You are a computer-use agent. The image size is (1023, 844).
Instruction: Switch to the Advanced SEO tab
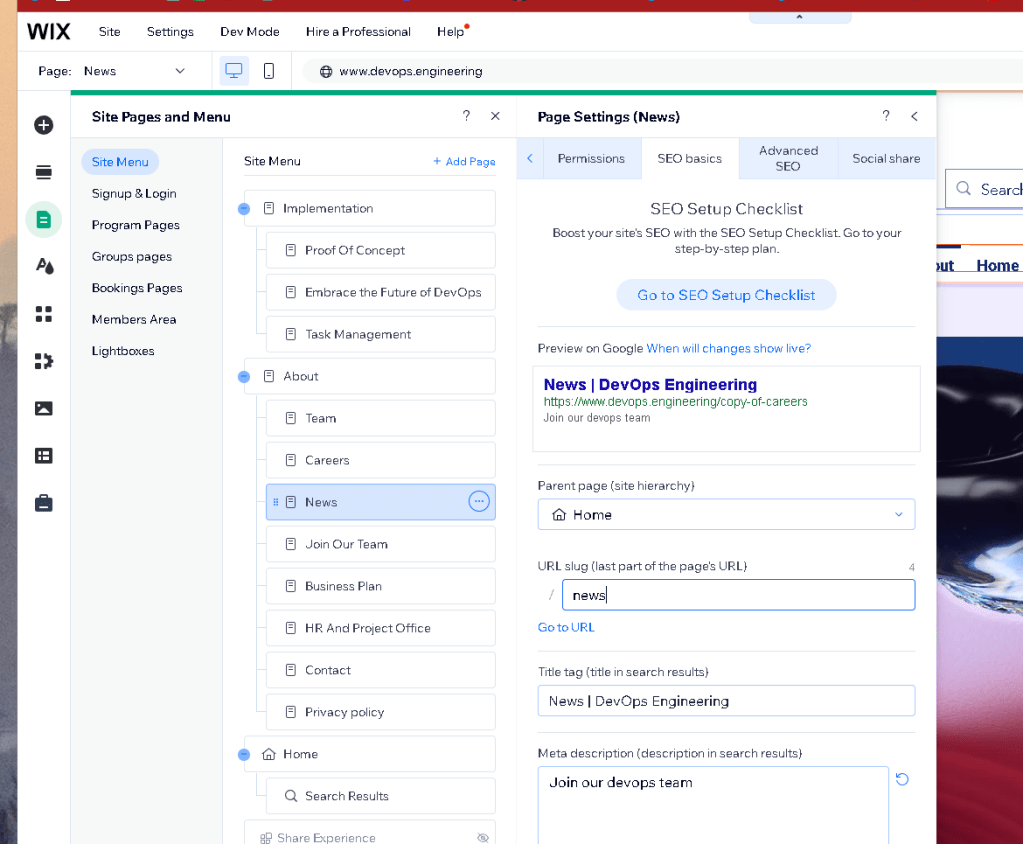pos(788,158)
